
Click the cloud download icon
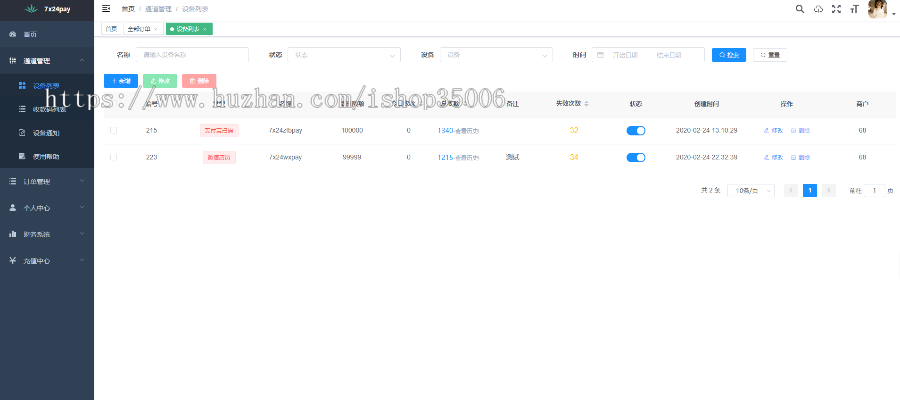818,9
